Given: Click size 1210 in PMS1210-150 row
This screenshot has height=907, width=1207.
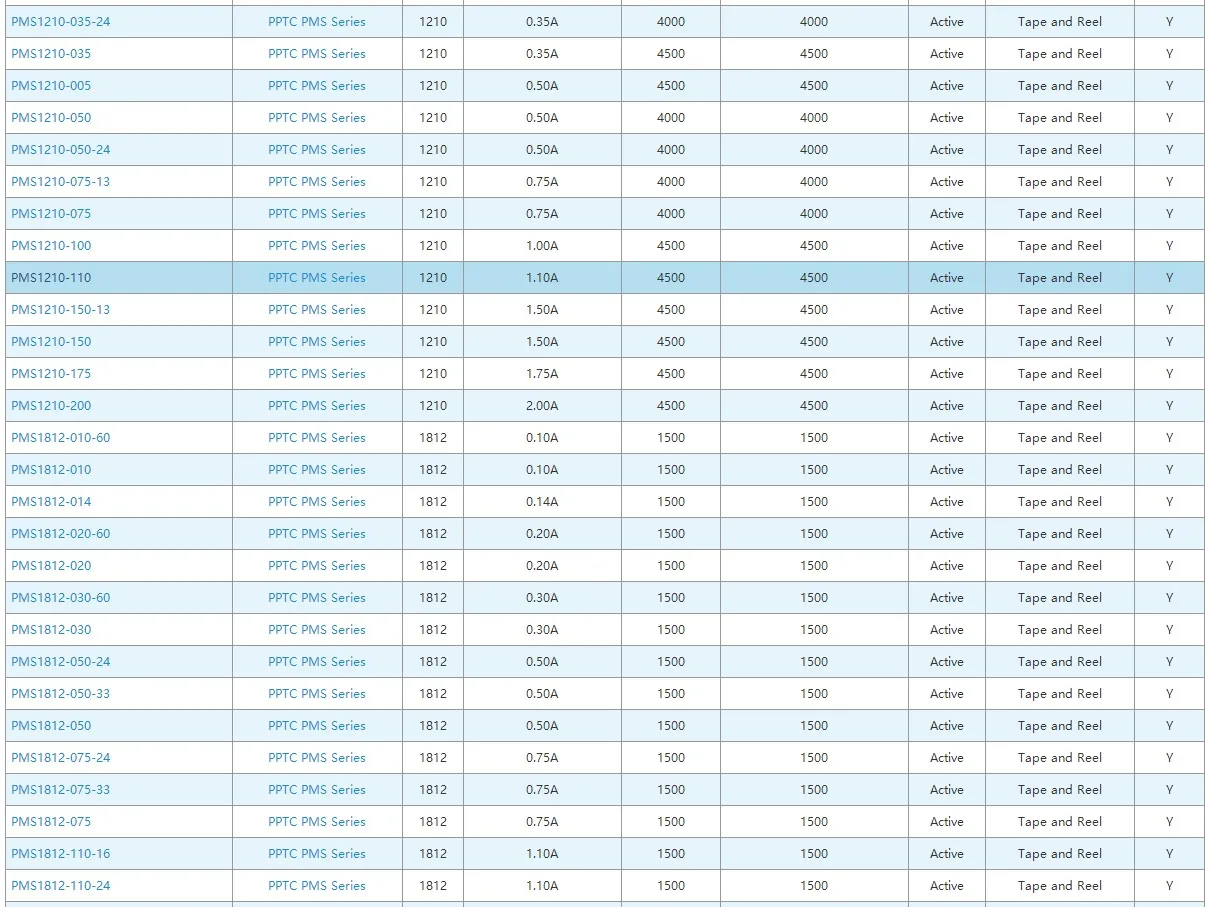Looking at the screenshot, I should pos(433,342).
